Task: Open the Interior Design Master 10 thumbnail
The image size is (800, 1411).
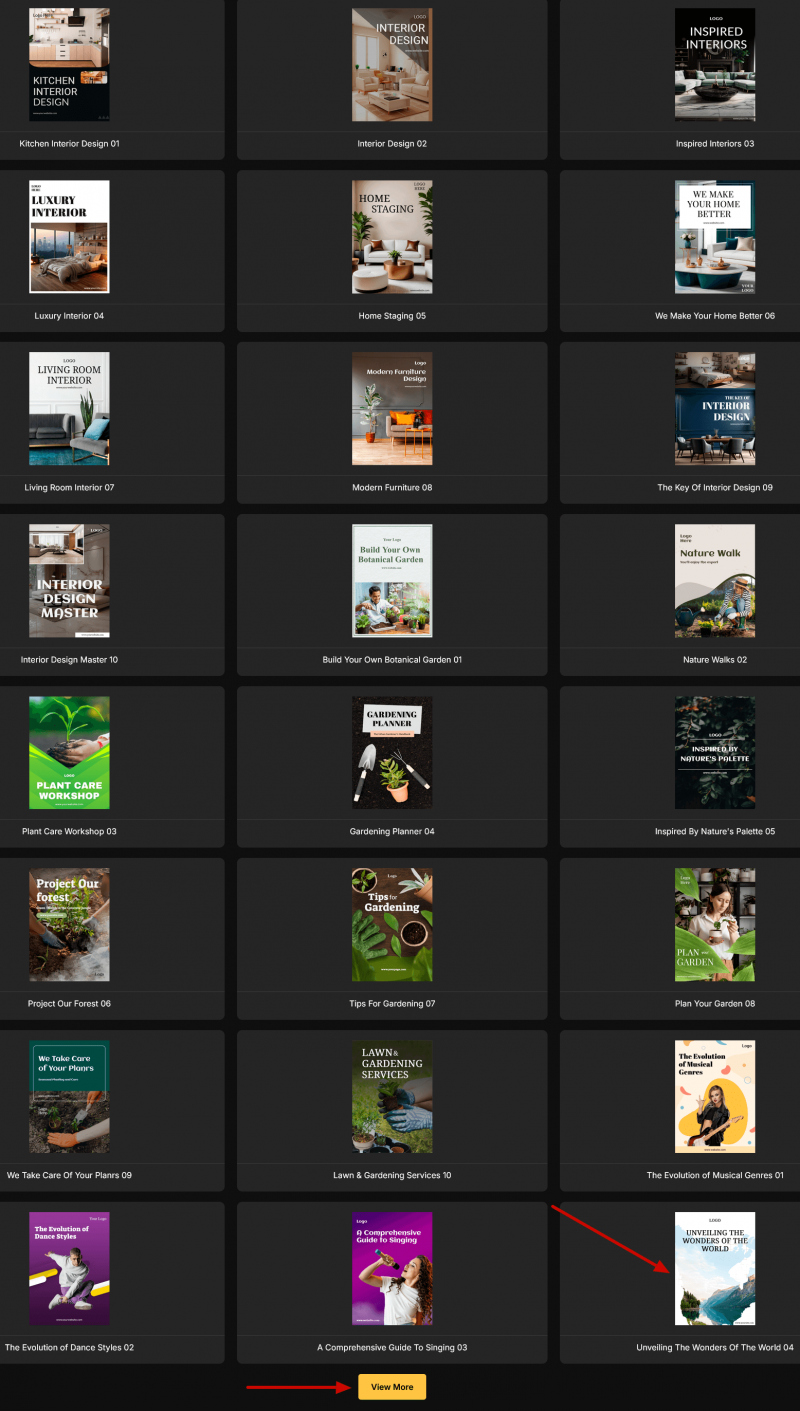Action: pos(69,581)
